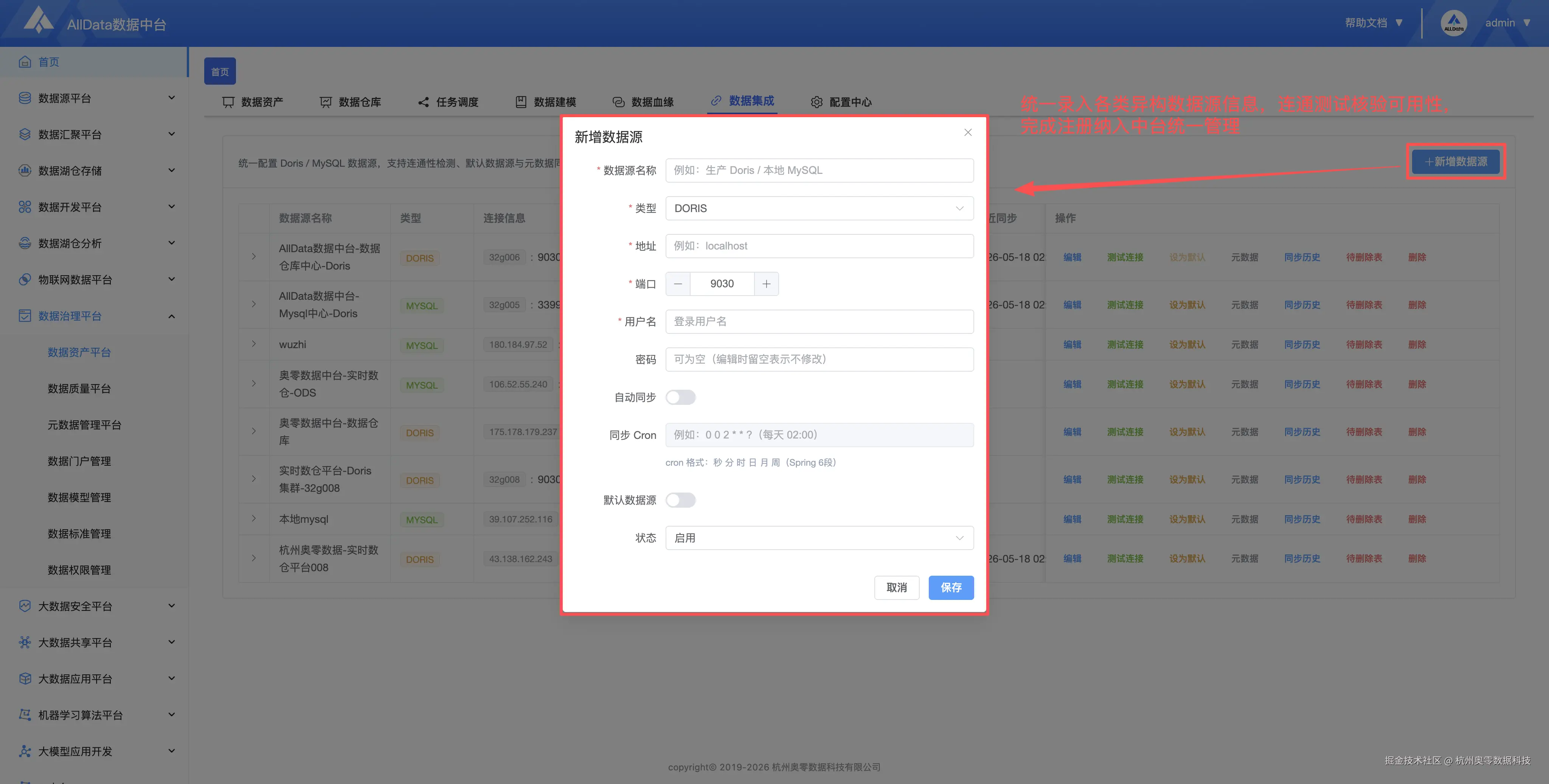1549x784 pixels.
Task: Expand the 数据源平台 sidebar menu
Action: 171,98
